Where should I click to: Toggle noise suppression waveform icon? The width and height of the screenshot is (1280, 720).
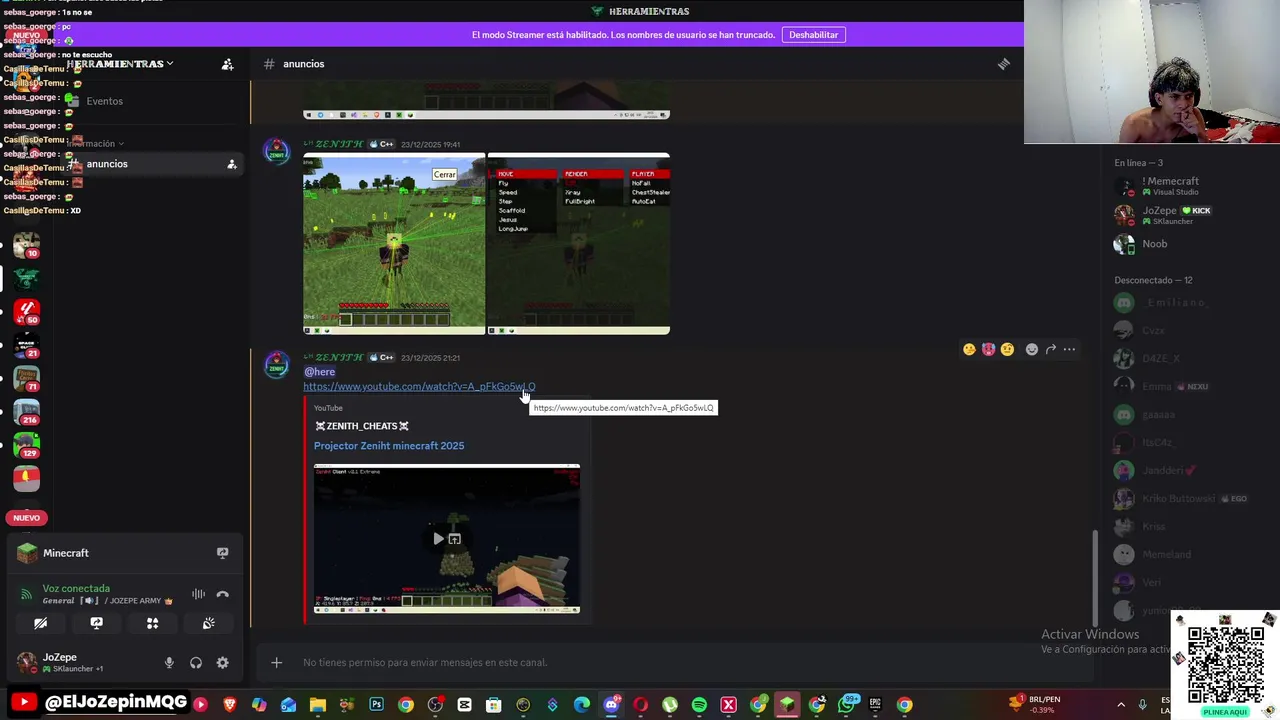point(198,594)
